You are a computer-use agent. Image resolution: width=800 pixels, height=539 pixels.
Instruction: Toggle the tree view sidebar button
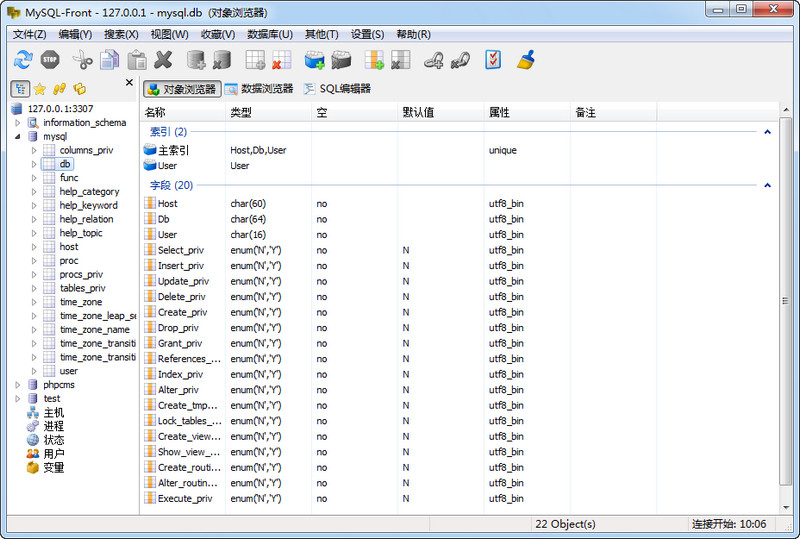point(20,89)
